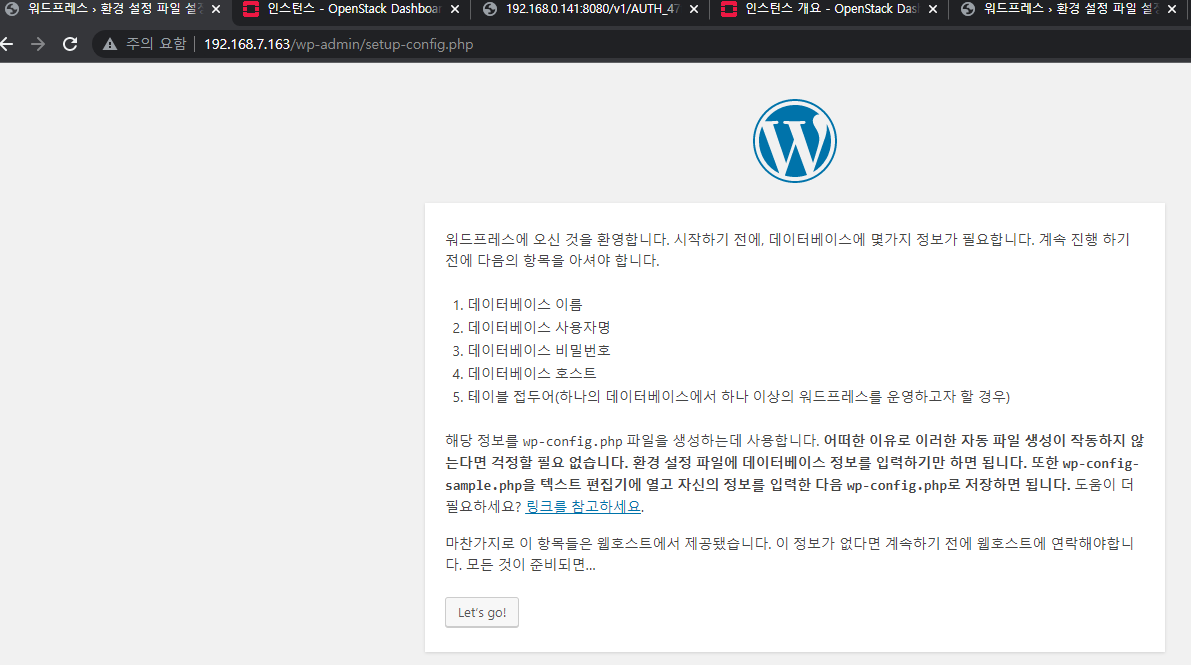This screenshot has width=1191, height=665.
Task: Click the list item 데이터베이스 비밀번호
Action: tap(539, 350)
